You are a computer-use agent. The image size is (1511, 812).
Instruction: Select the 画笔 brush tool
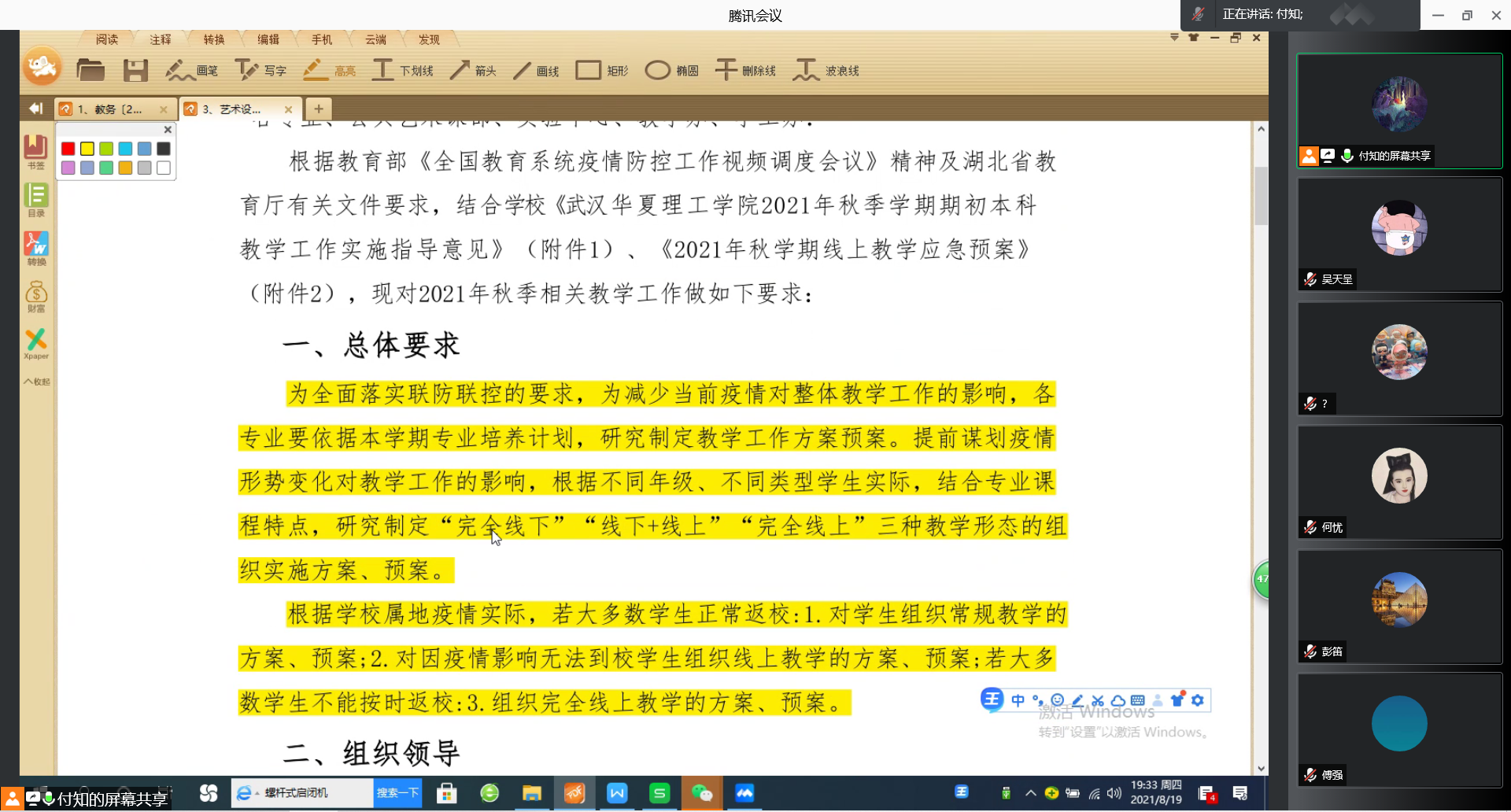pos(191,71)
